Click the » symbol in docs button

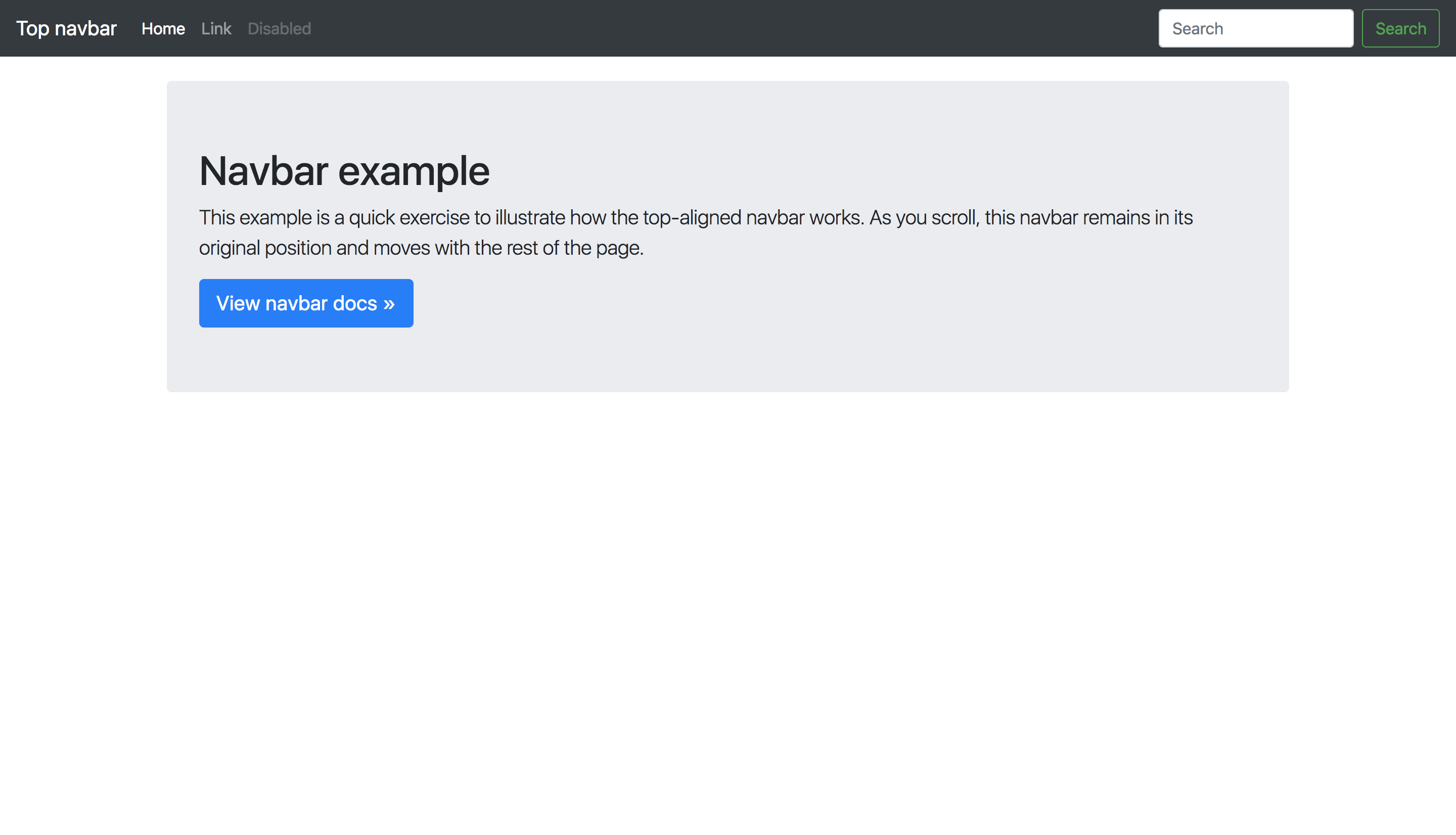389,303
